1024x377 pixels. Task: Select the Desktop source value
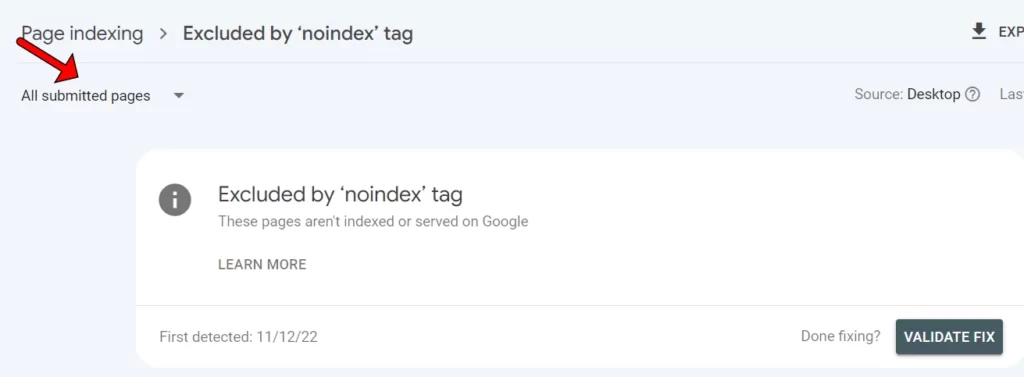coord(933,95)
